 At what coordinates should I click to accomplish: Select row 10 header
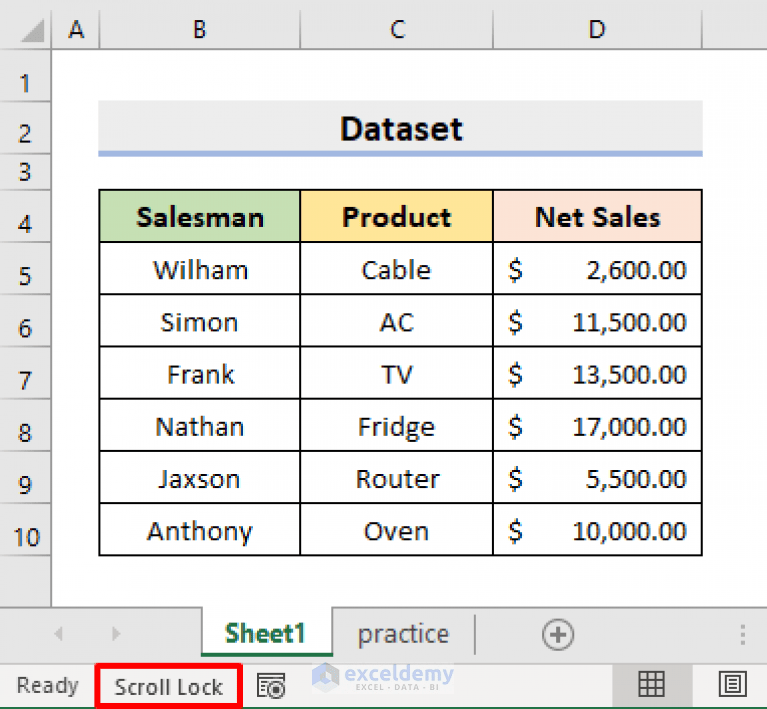pyautogui.click(x=25, y=530)
